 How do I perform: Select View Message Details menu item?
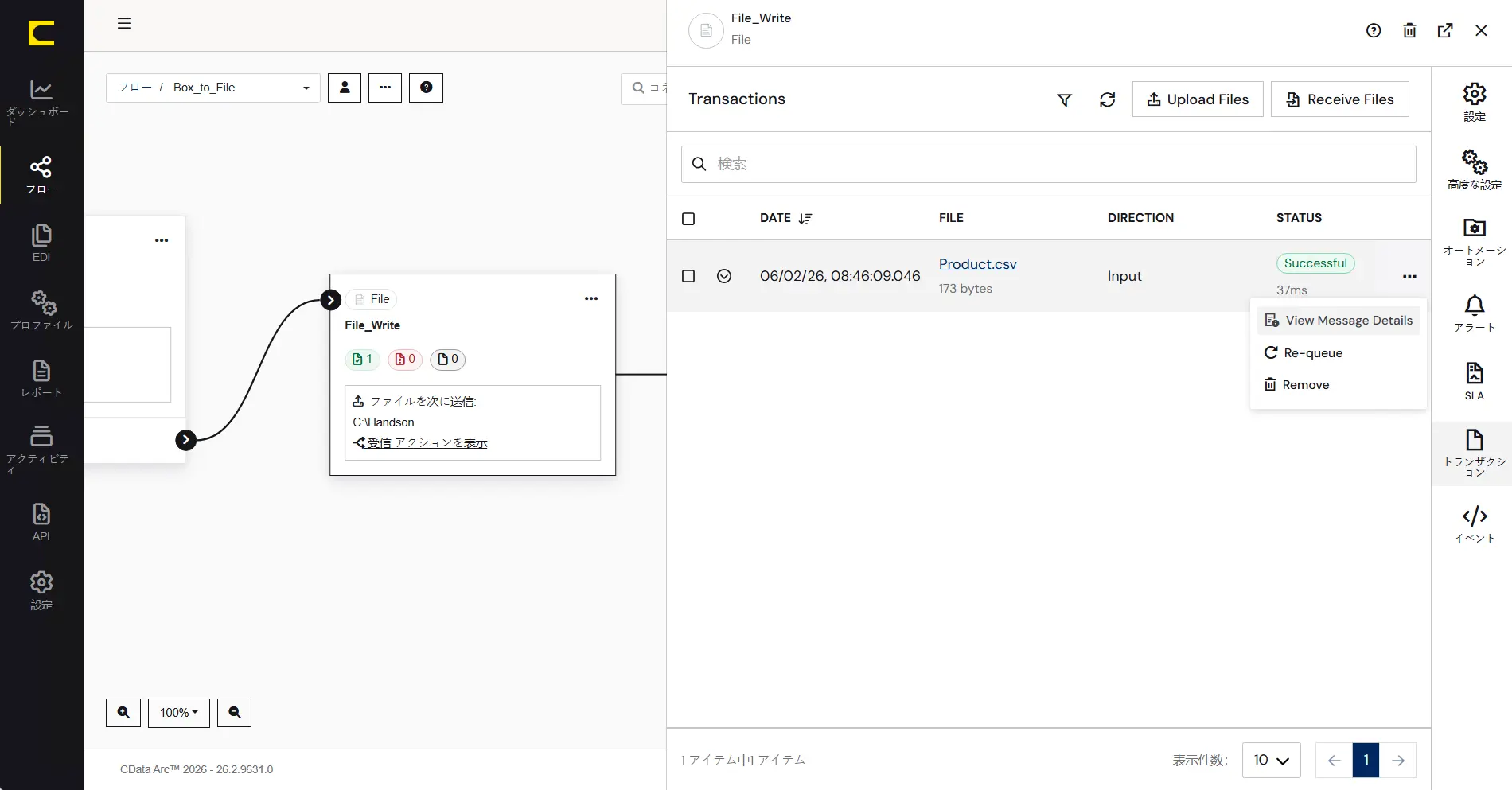pyautogui.click(x=1339, y=321)
